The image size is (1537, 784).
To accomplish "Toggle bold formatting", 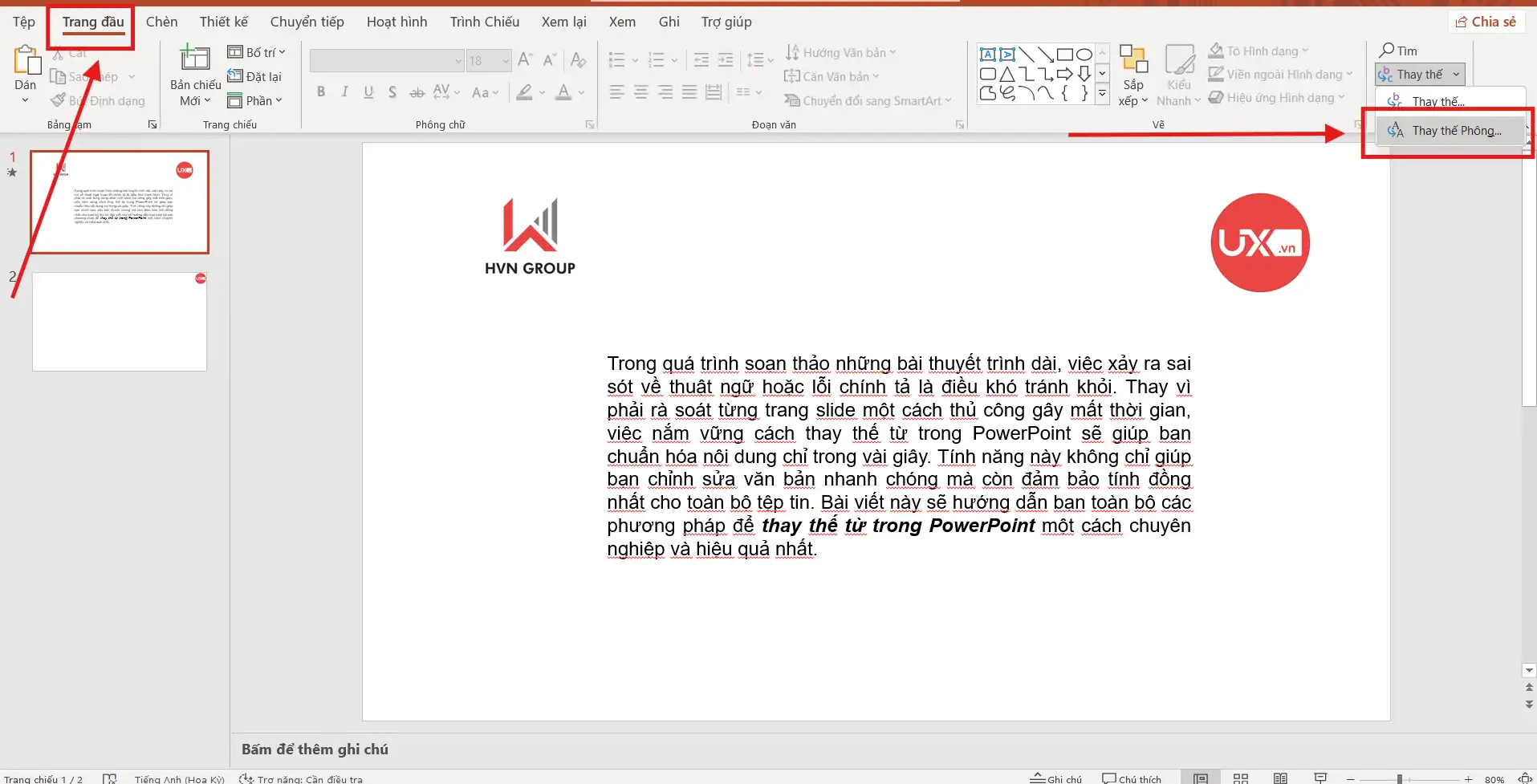I will pos(321,92).
